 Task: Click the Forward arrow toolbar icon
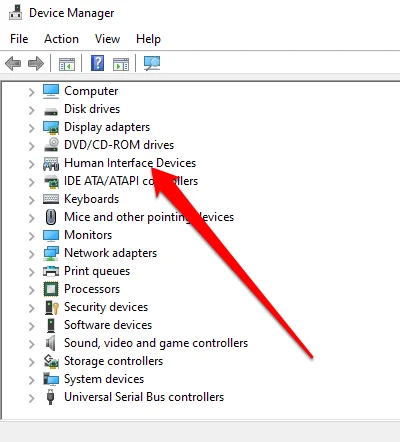(x=36, y=63)
